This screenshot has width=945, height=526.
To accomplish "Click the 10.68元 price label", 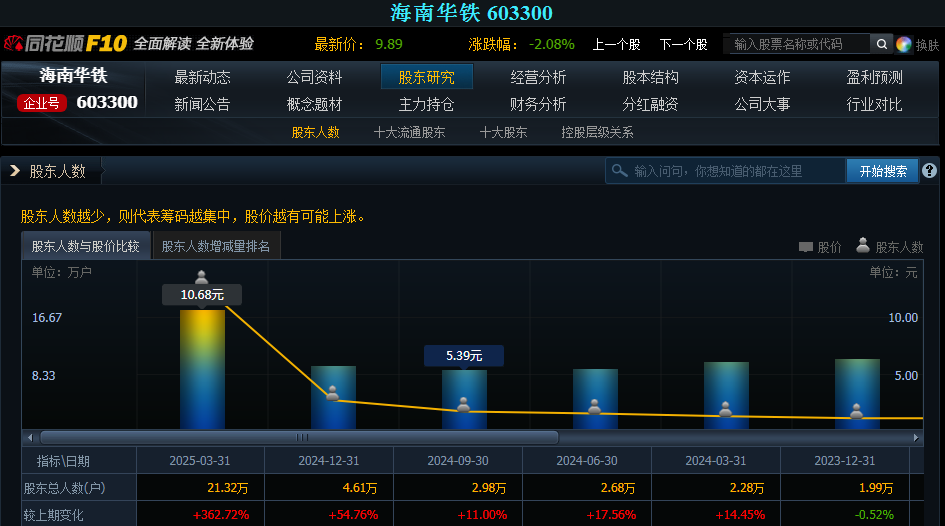I will [x=202, y=295].
